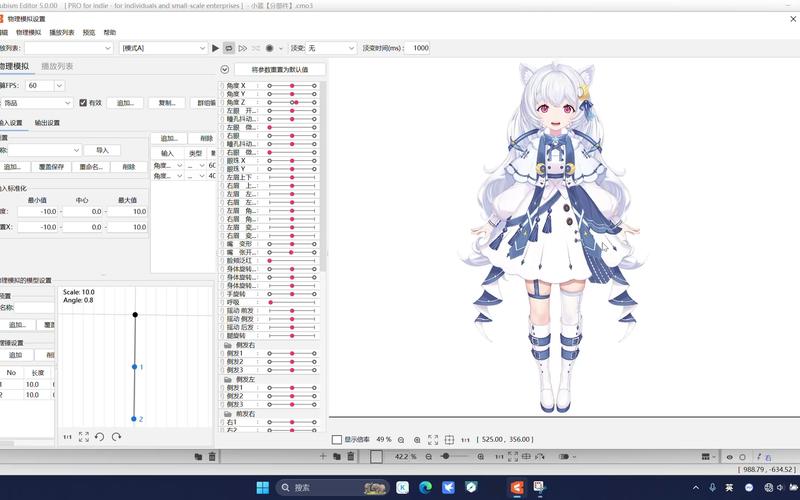Open the preset name dropdown beside 导入
Viewport: 800px width, 500px height.
pos(45,150)
